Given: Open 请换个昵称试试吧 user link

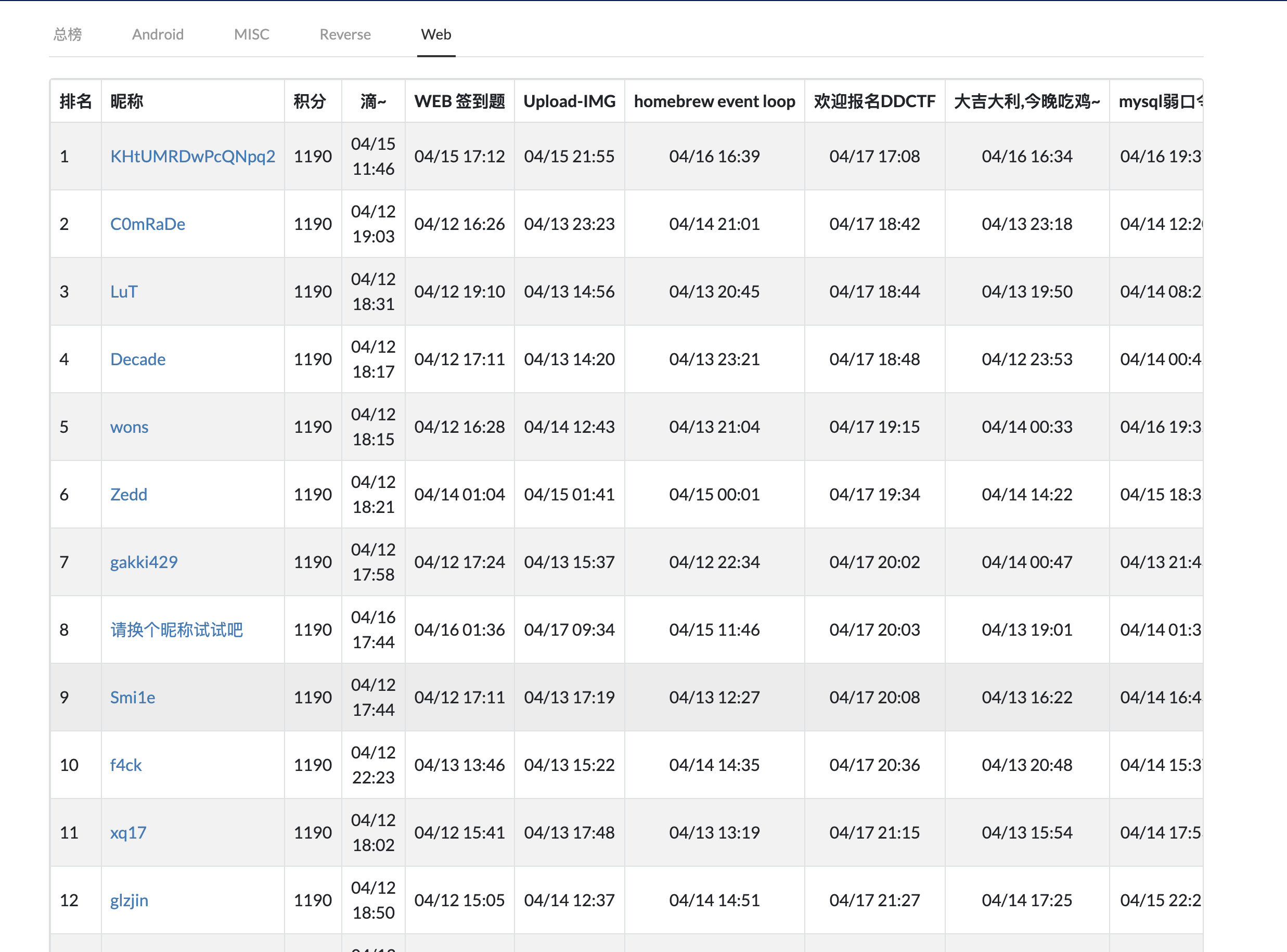Looking at the screenshot, I should coord(176,630).
